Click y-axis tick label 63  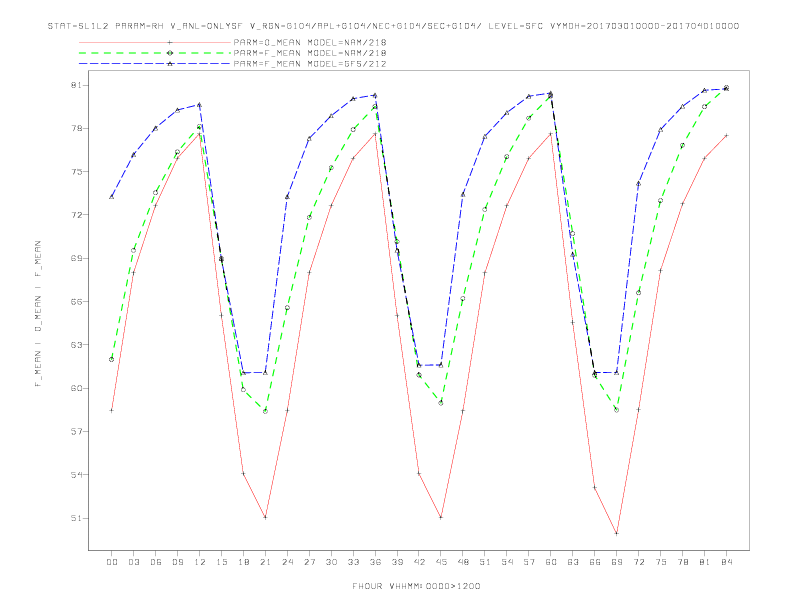tap(76, 345)
